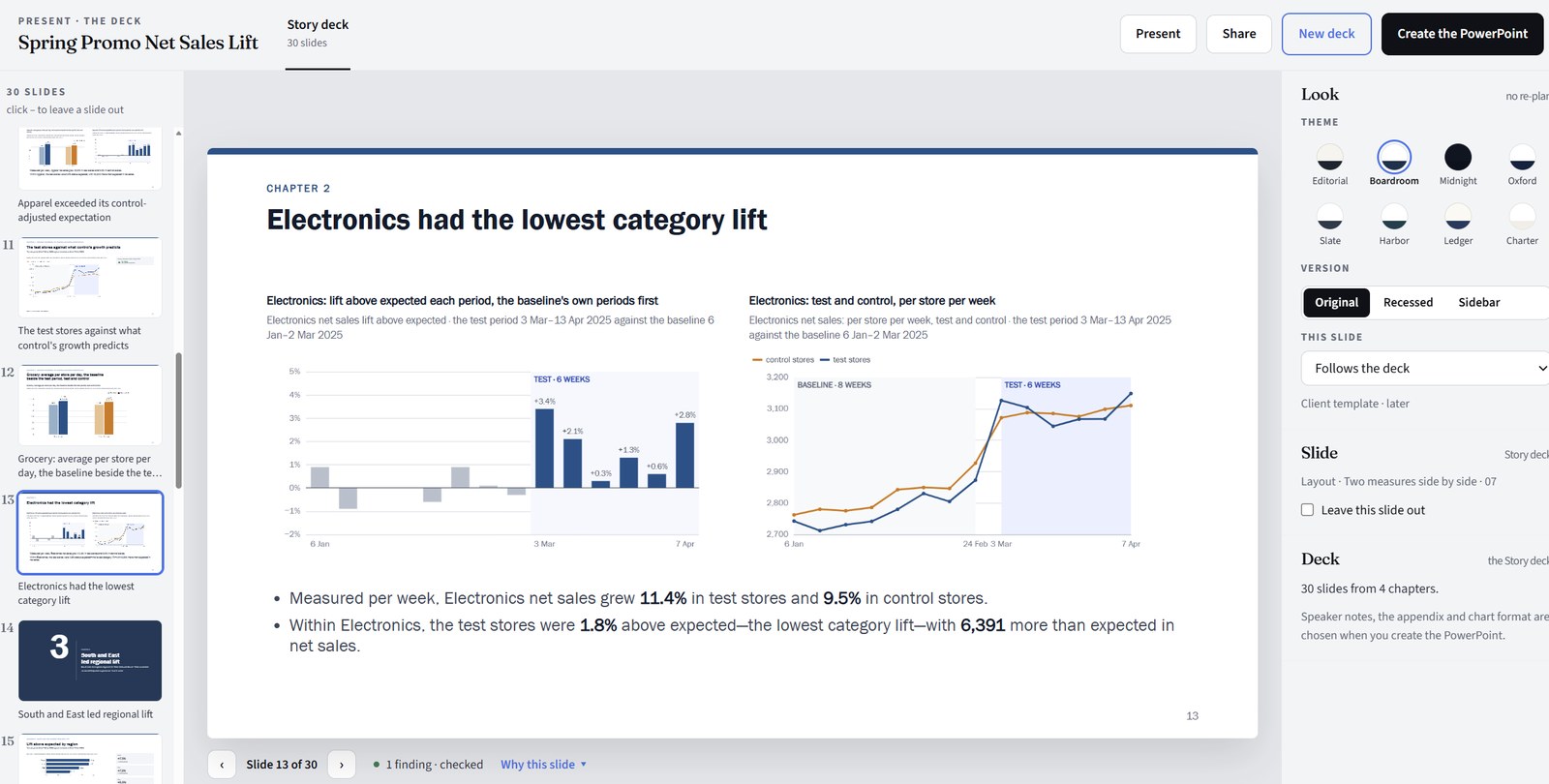Click the Present button
Viewport: 1549px width, 784px height.
coord(1158,34)
